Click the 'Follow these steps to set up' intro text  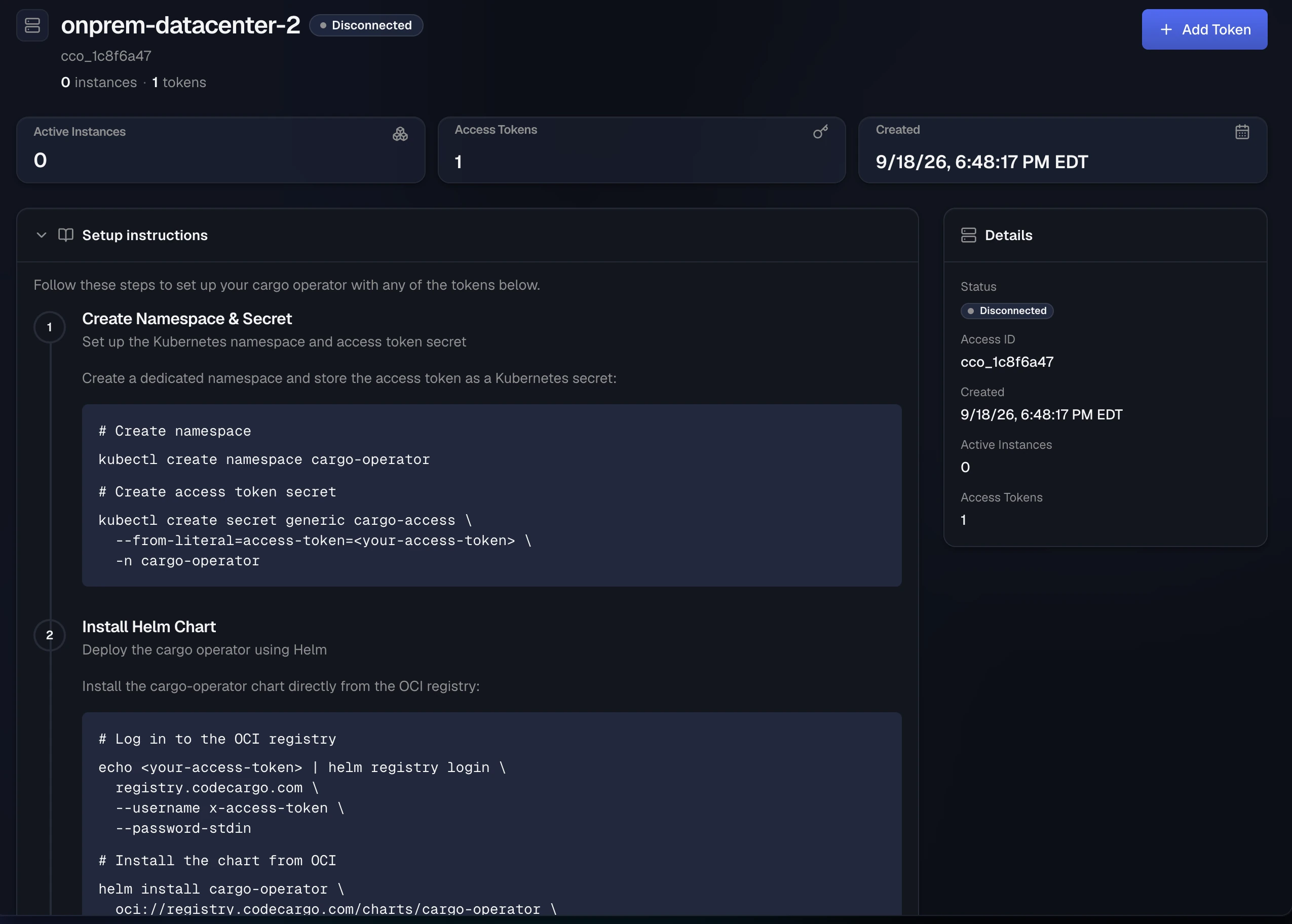point(287,285)
